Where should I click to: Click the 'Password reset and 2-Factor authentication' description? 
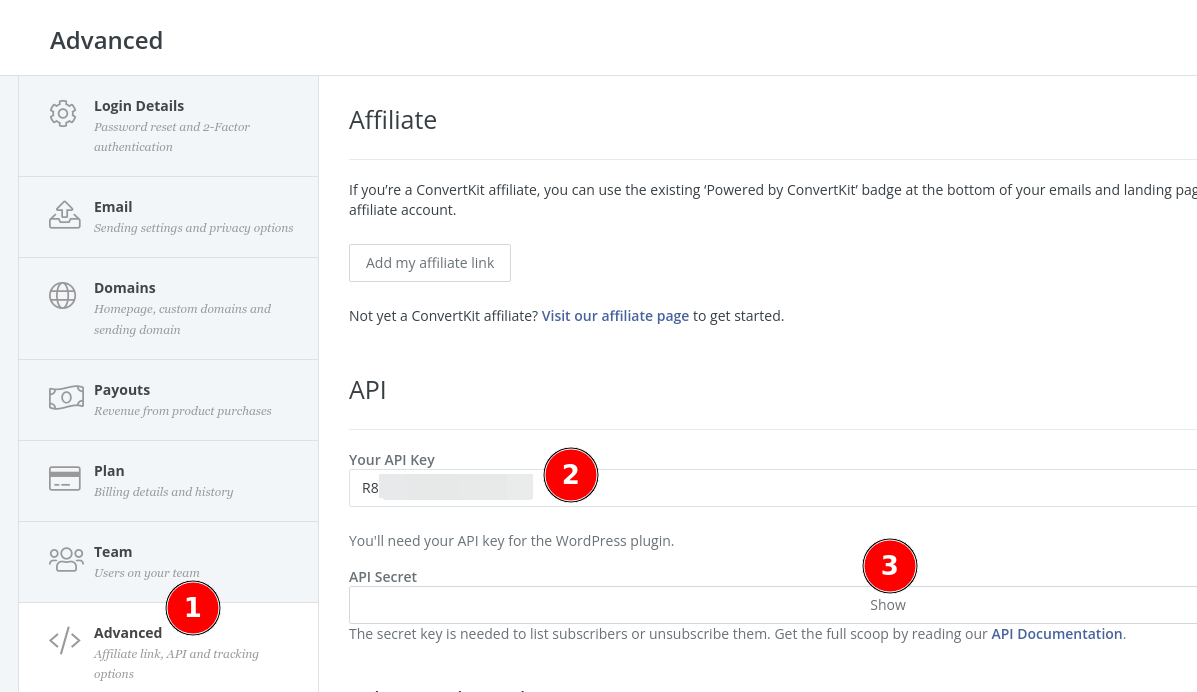pyautogui.click(x=172, y=137)
